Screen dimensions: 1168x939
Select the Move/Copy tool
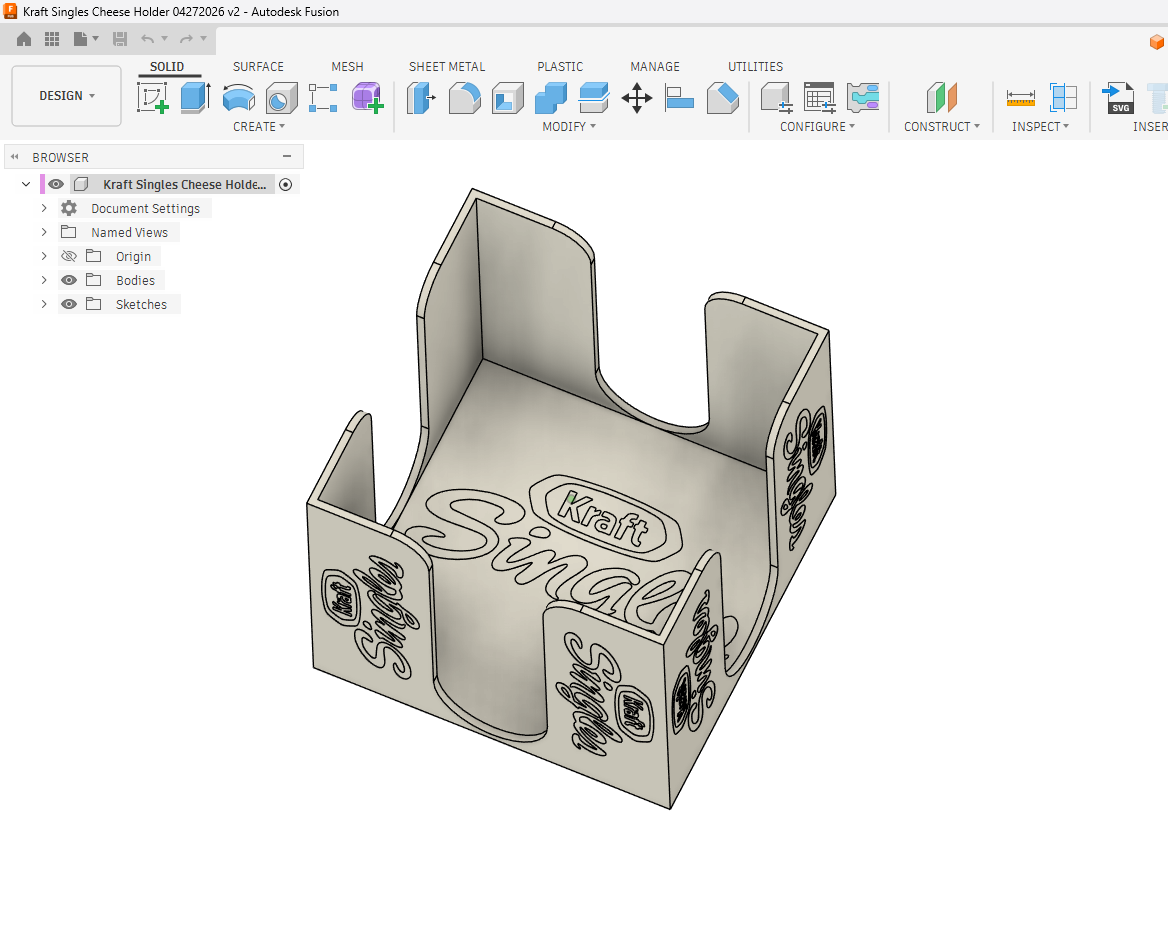(637, 98)
